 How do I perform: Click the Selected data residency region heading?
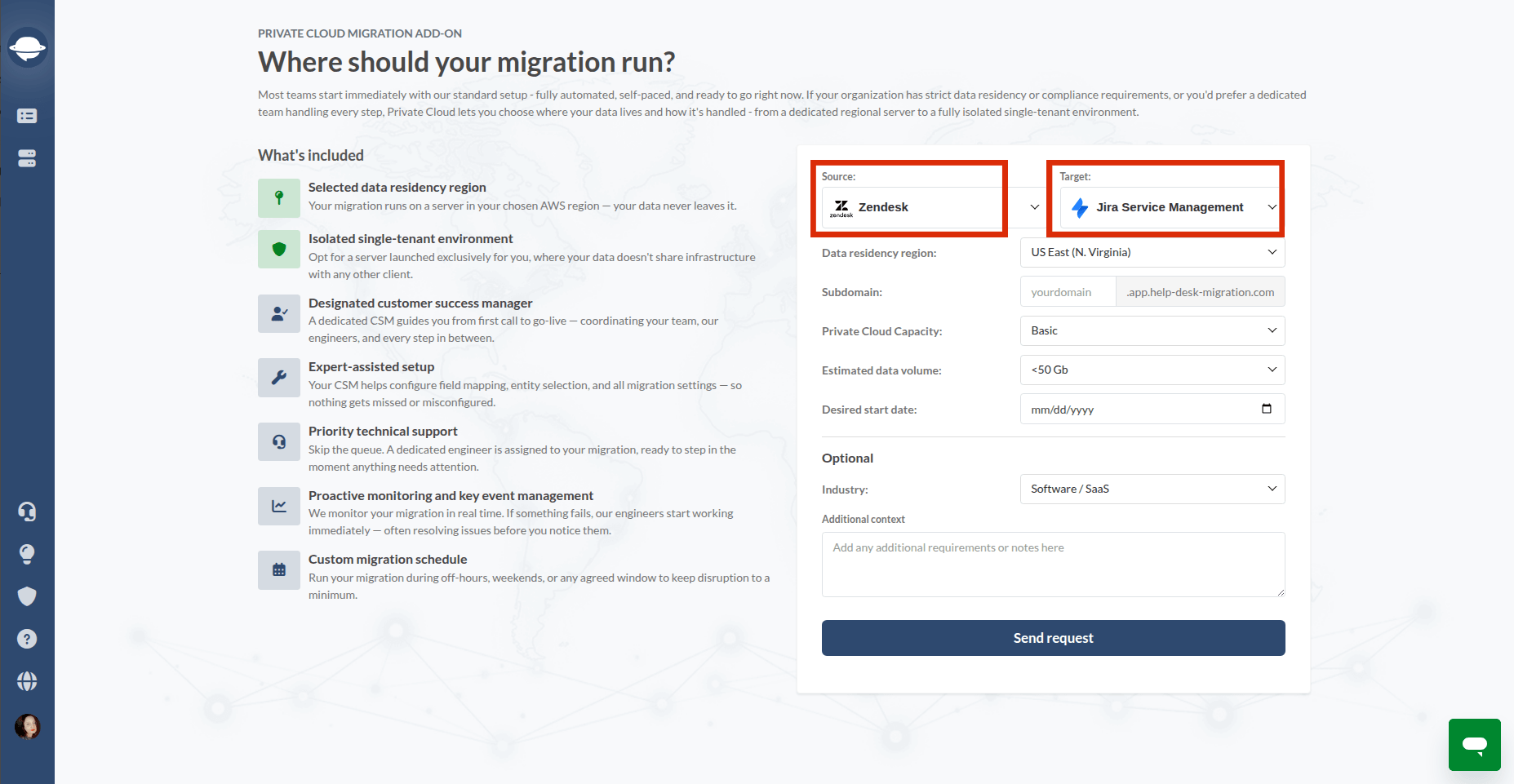[x=397, y=188]
